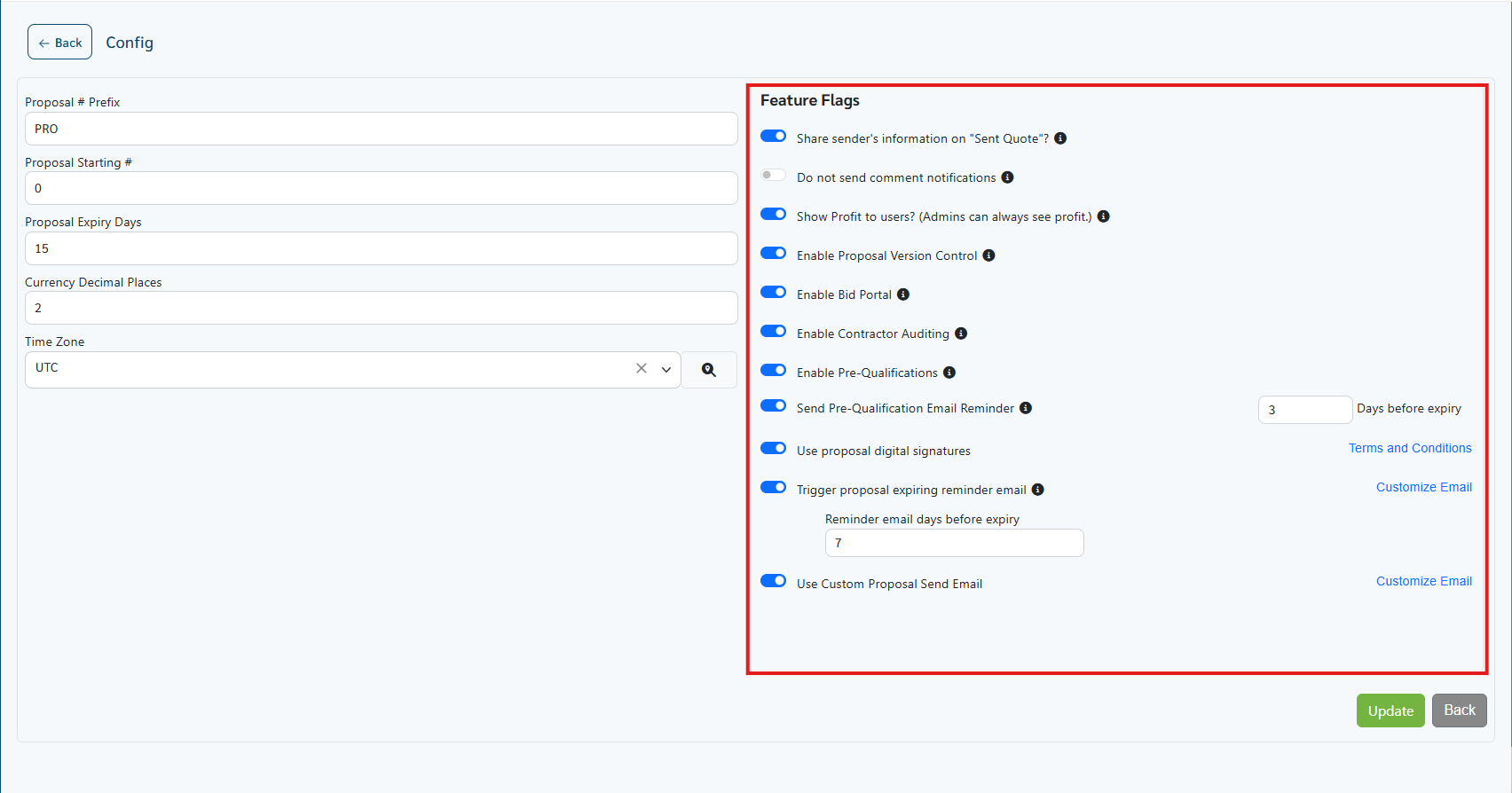The width and height of the screenshot is (1512, 793).
Task: Click info icon next to comment notifications
Action: 1007,177
